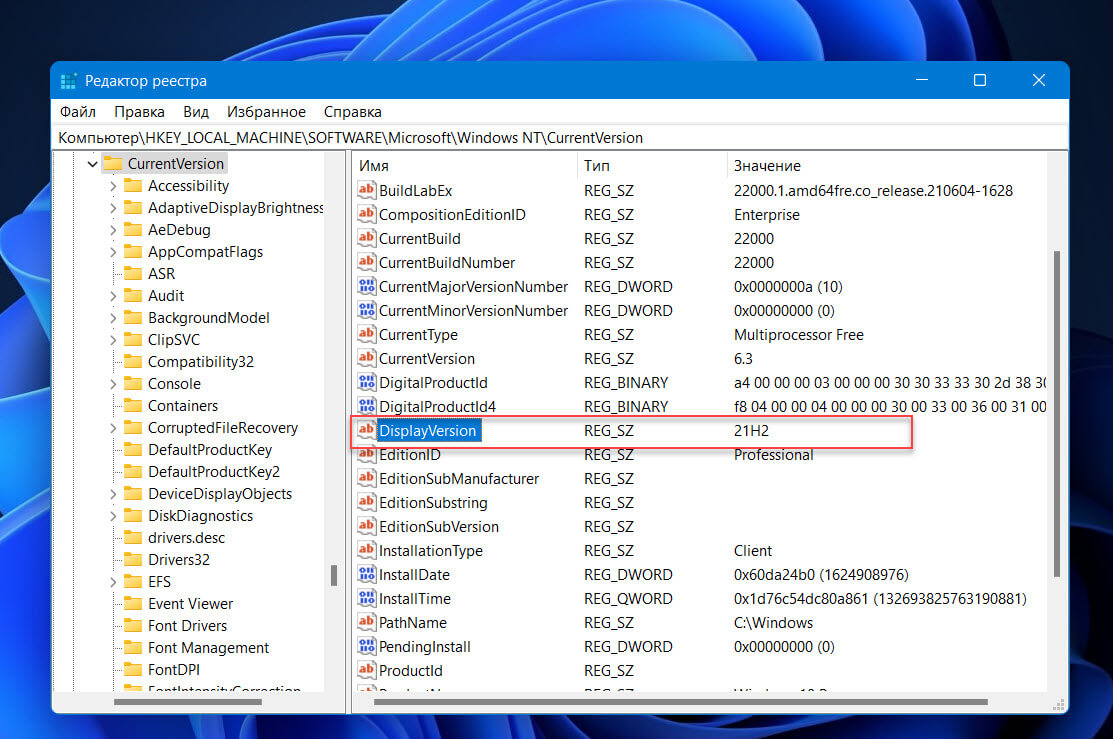Click the string icon of PathName

[x=366, y=622]
